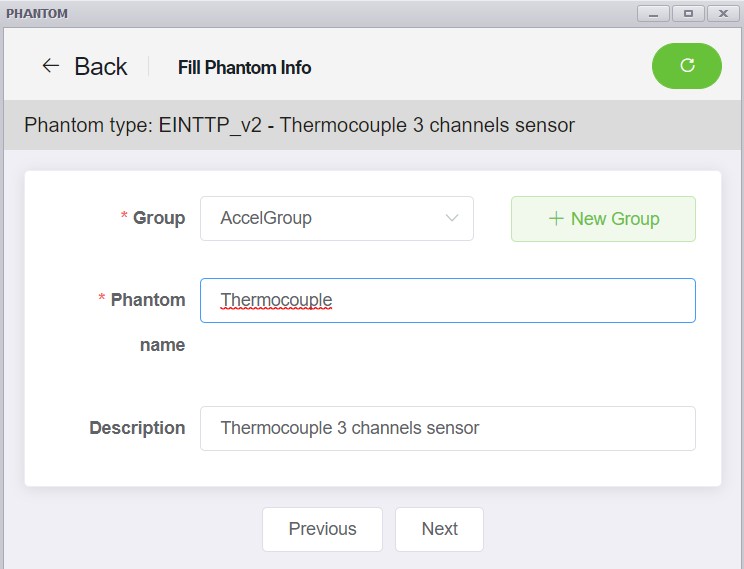Screen dimensions: 744x569
Task: Click the Phantom name field label
Action: point(142,322)
